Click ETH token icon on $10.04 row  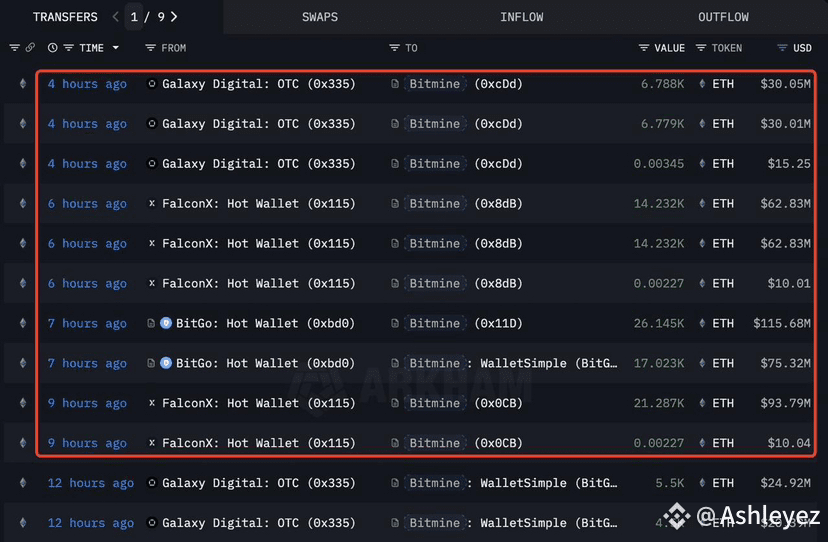pyautogui.click(x=702, y=443)
